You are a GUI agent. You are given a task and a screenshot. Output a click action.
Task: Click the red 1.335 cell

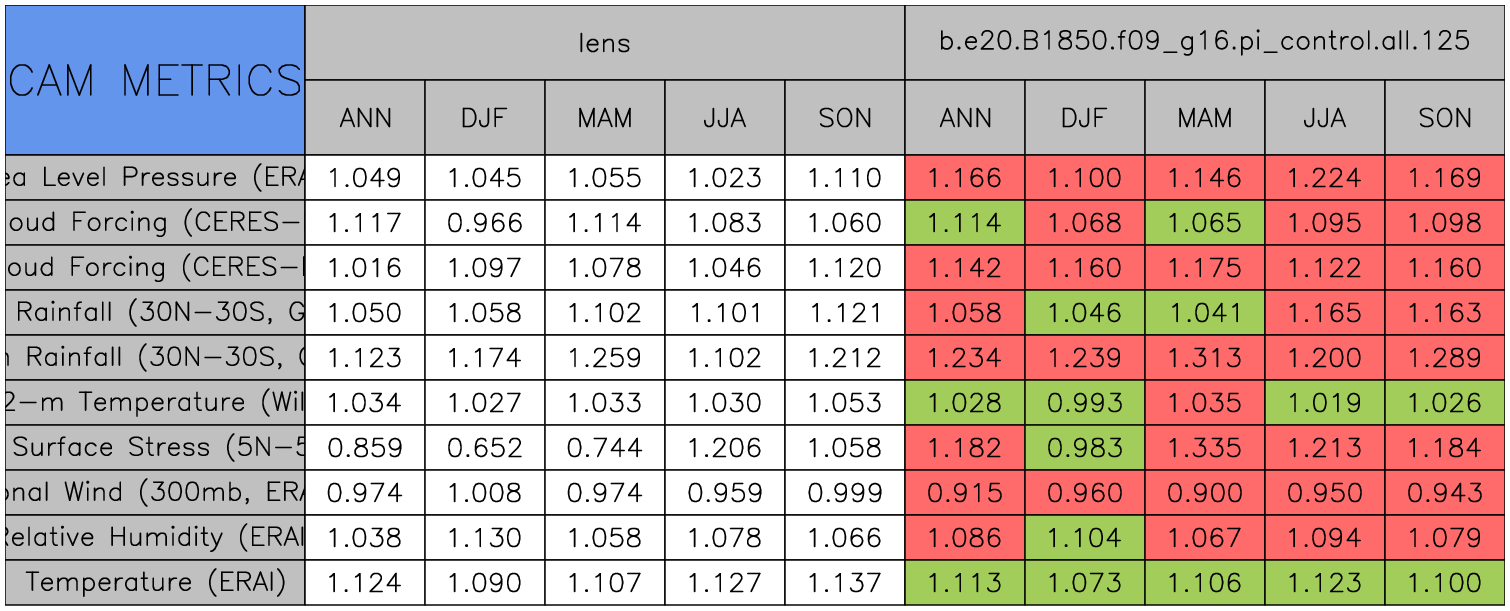1205,448
